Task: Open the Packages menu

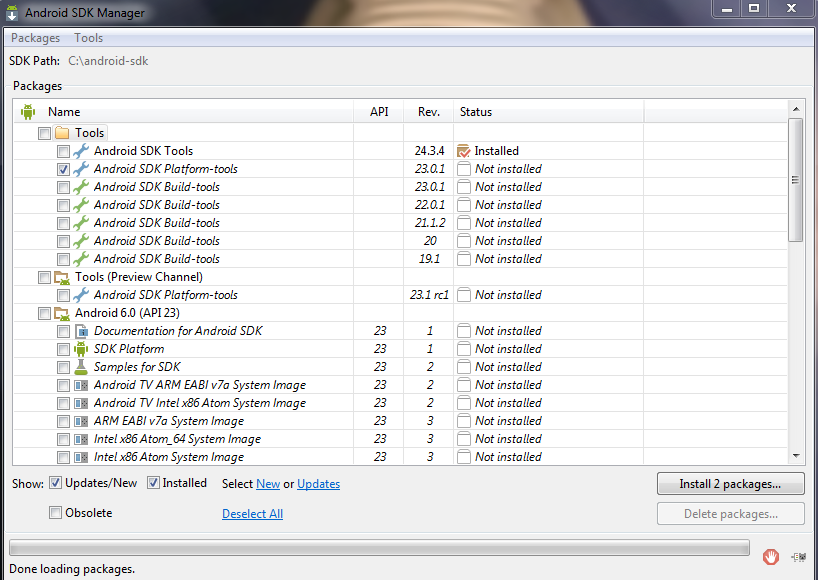Action: click(x=35, y=38)
